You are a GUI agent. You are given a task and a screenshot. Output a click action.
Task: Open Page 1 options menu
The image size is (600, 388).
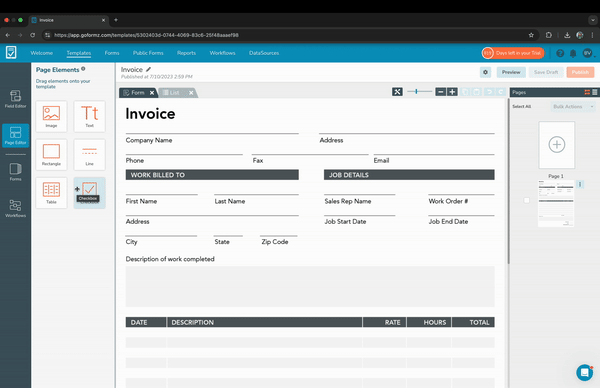(x=580, y=184)
